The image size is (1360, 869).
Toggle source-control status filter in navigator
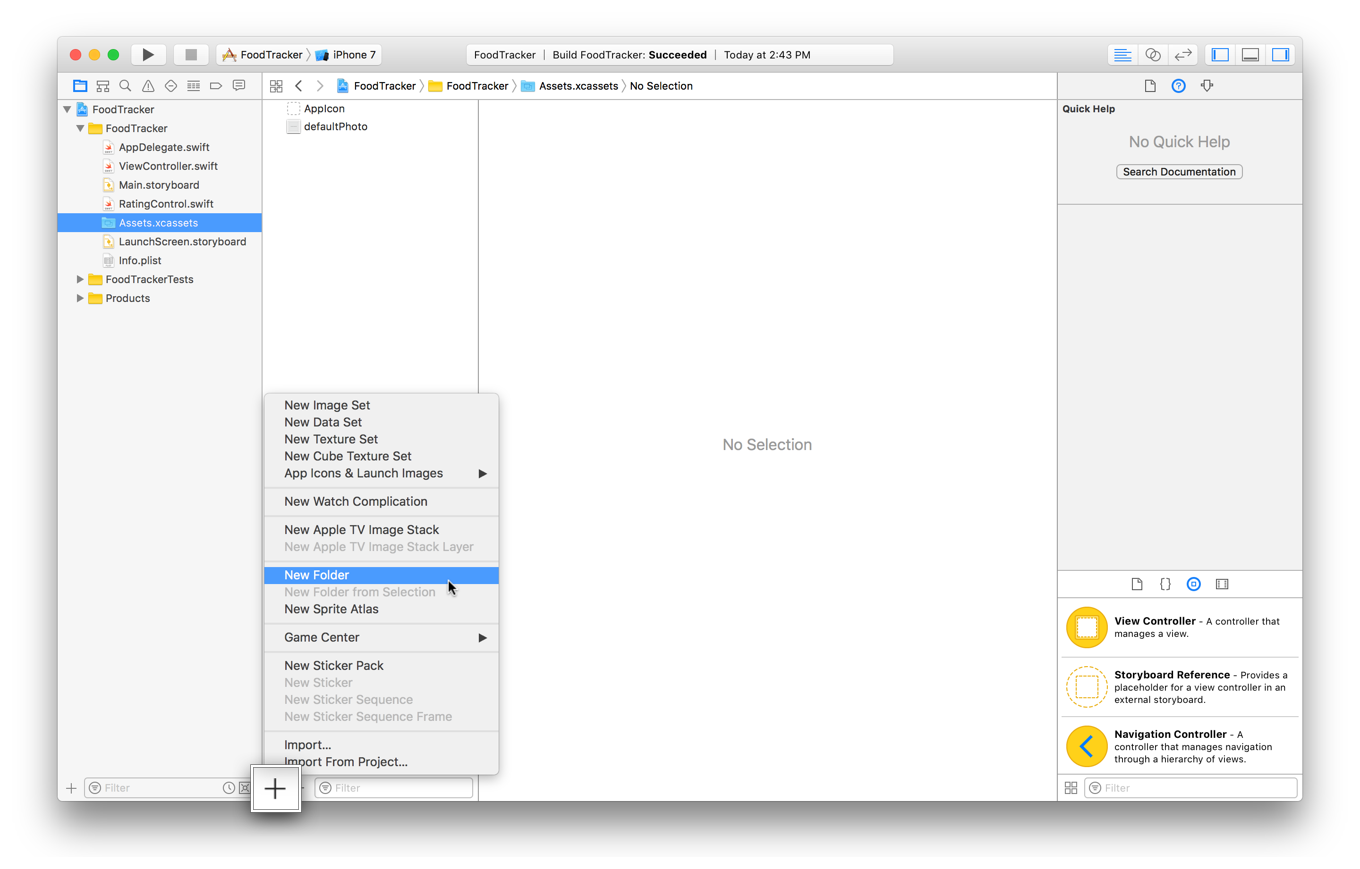[244, 788]
